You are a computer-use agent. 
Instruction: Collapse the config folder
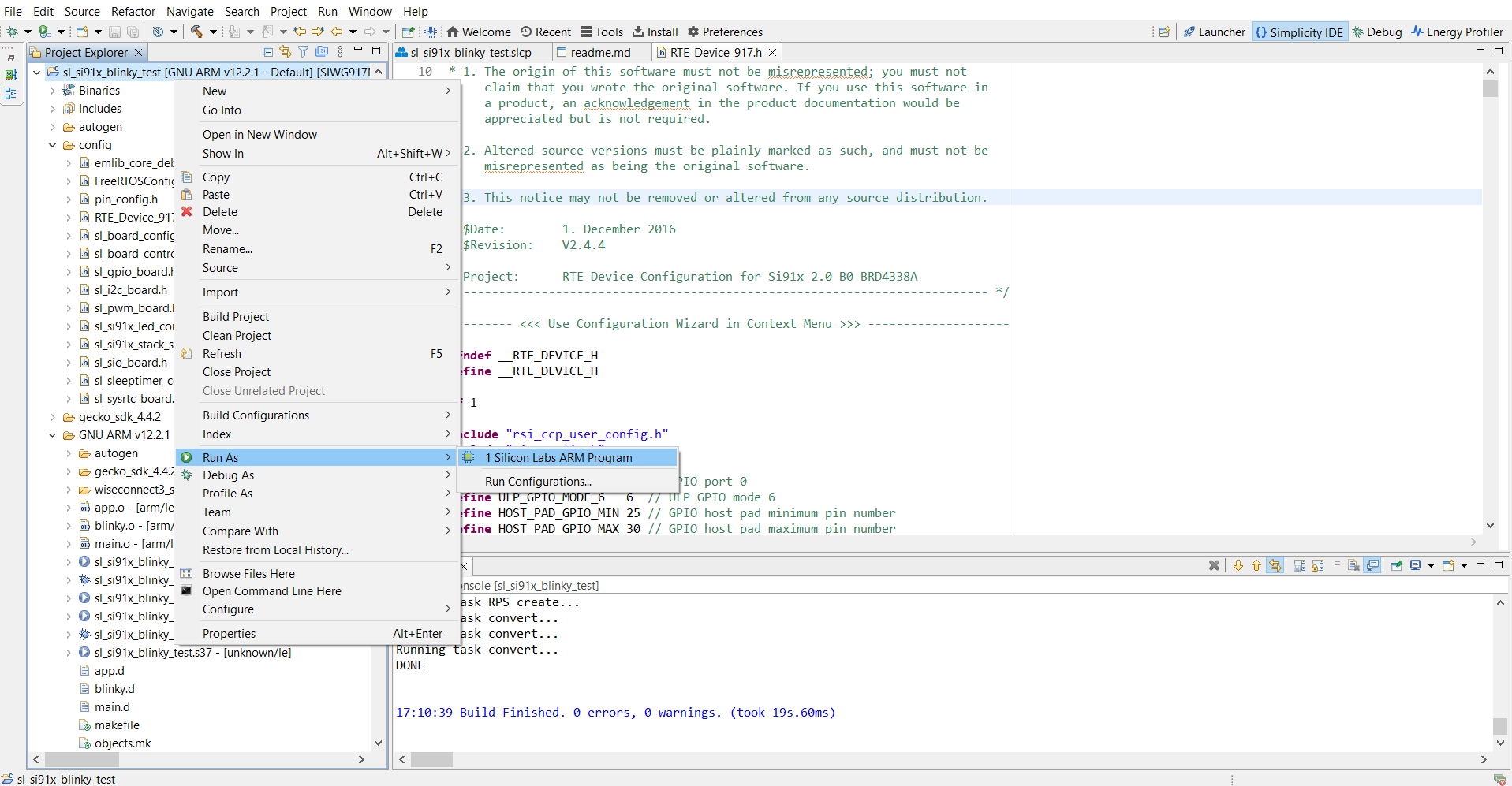52,145
